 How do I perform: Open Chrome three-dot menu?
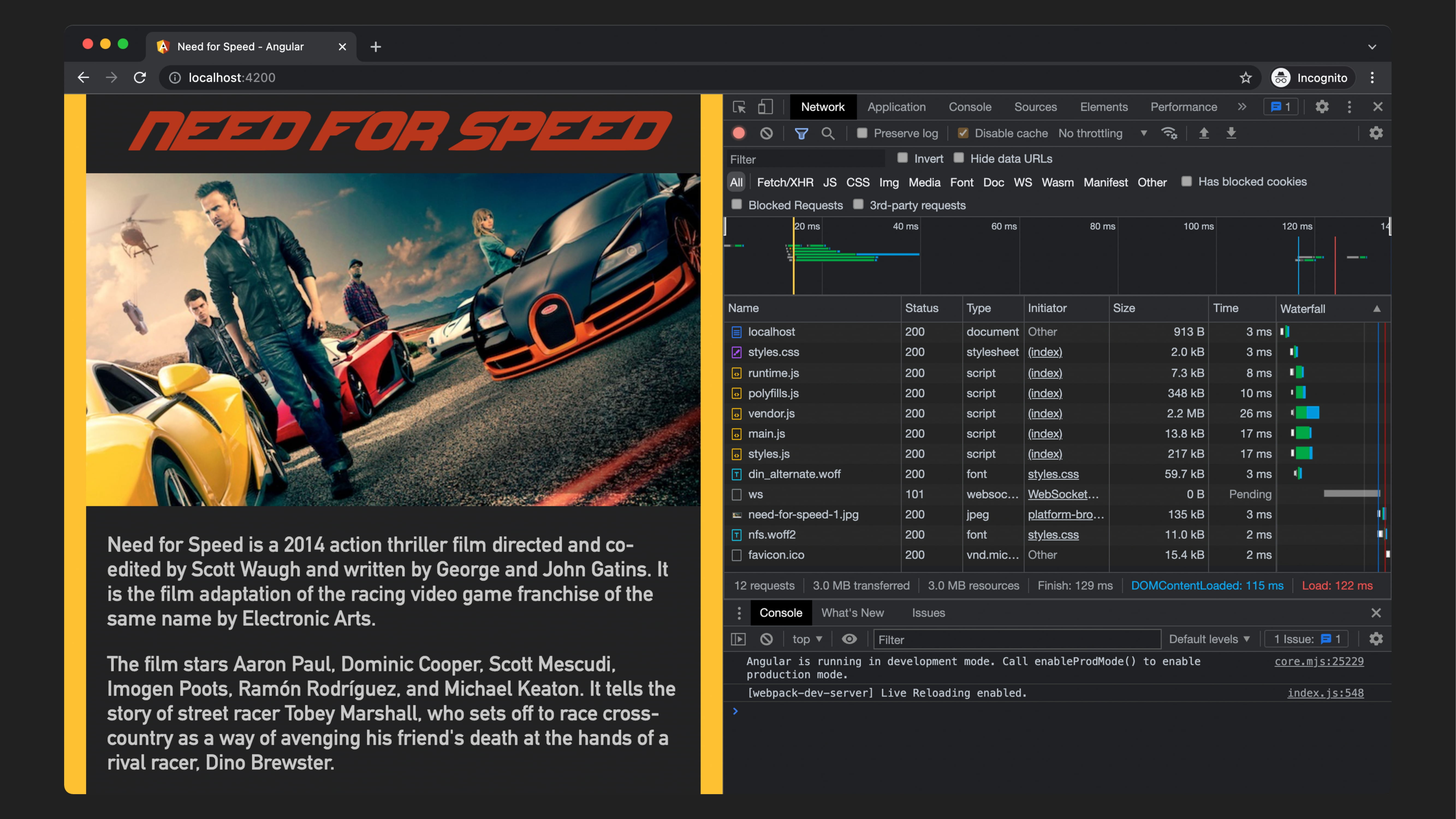[1372, 78]
